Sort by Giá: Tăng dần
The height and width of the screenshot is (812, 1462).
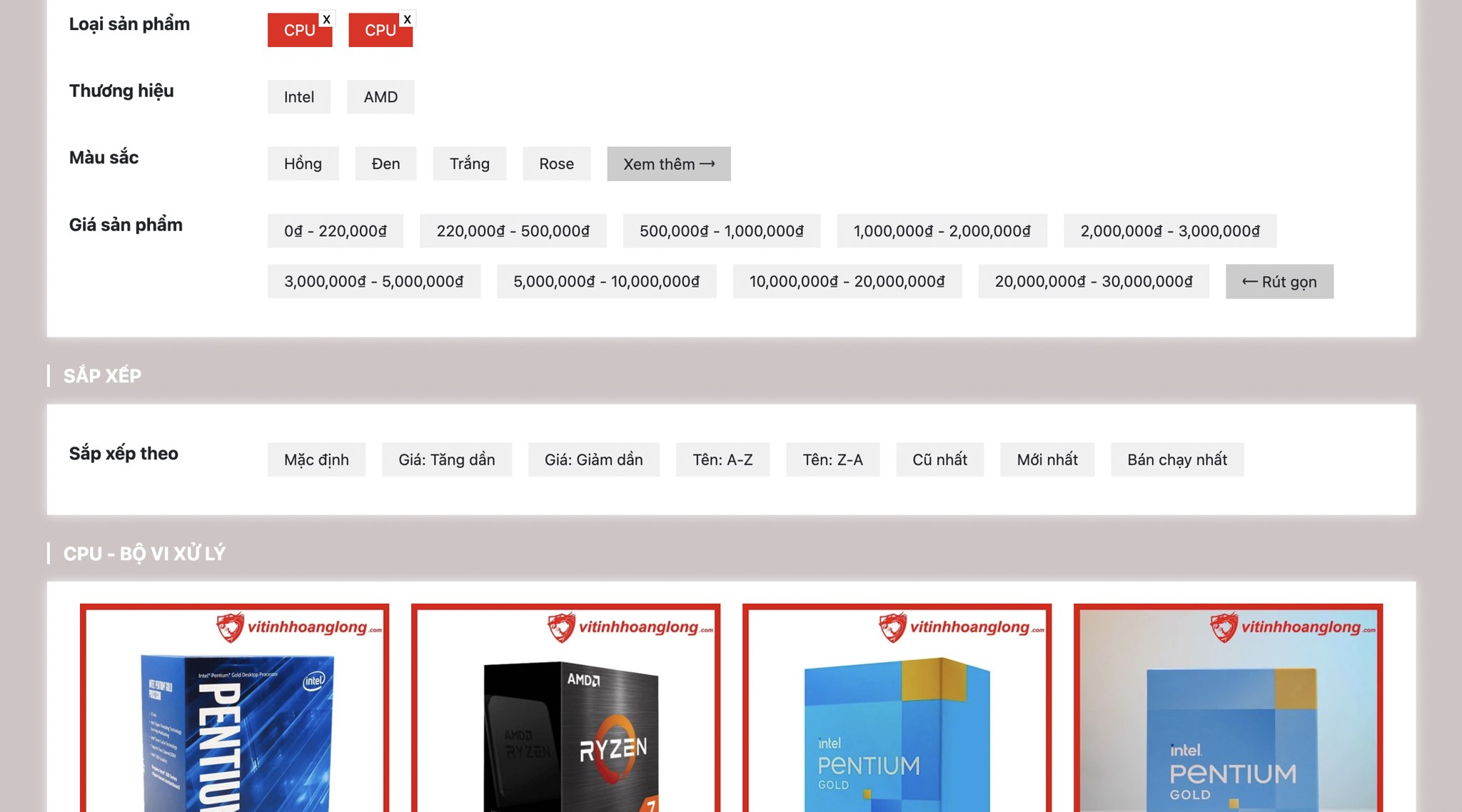coord(446,460)
